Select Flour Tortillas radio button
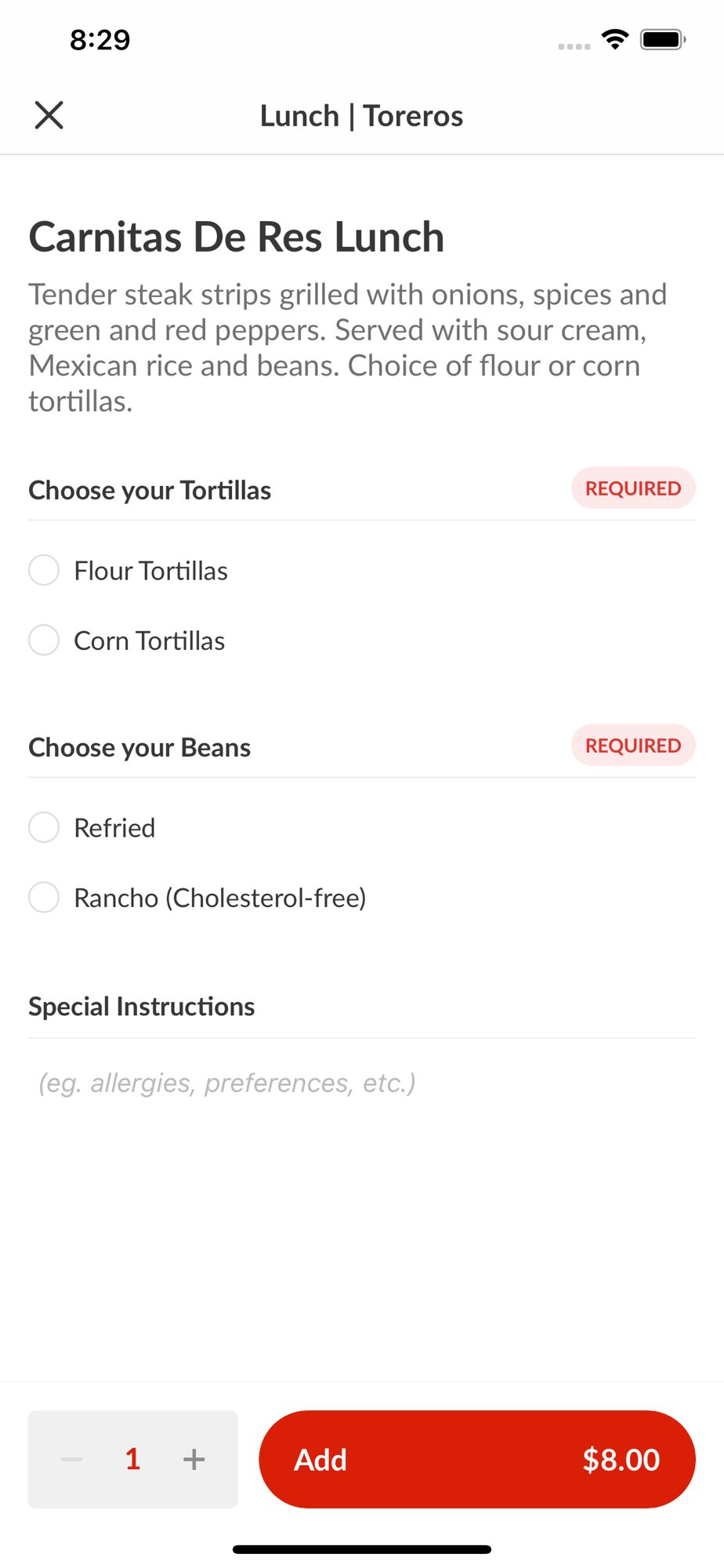This screenshot has width=724, height=1568. [x=44, y=570]
